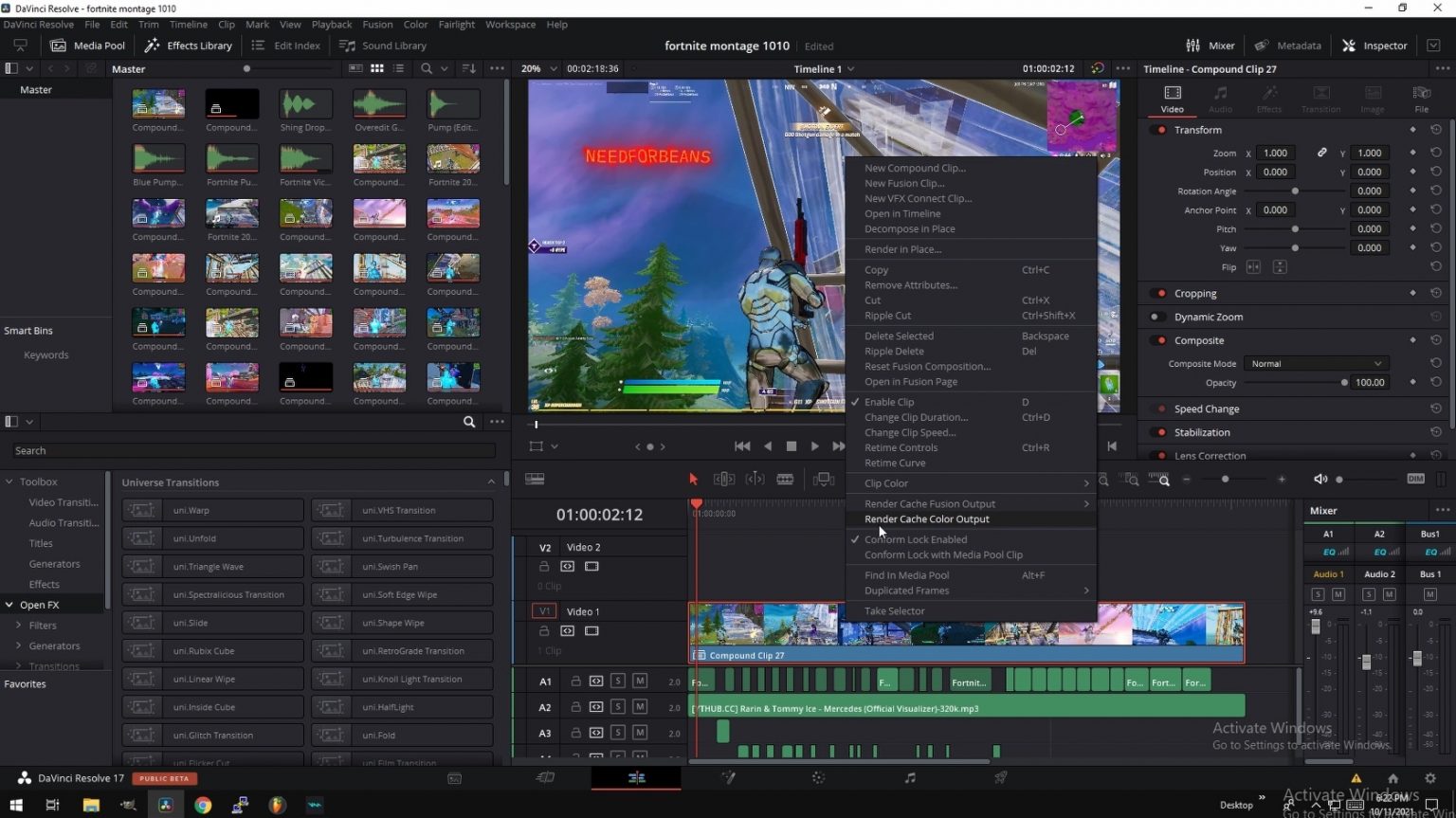Toggle the Dynamic Zoom enable switch
Screen dimensions: 1456x818
pos(1156,318)
